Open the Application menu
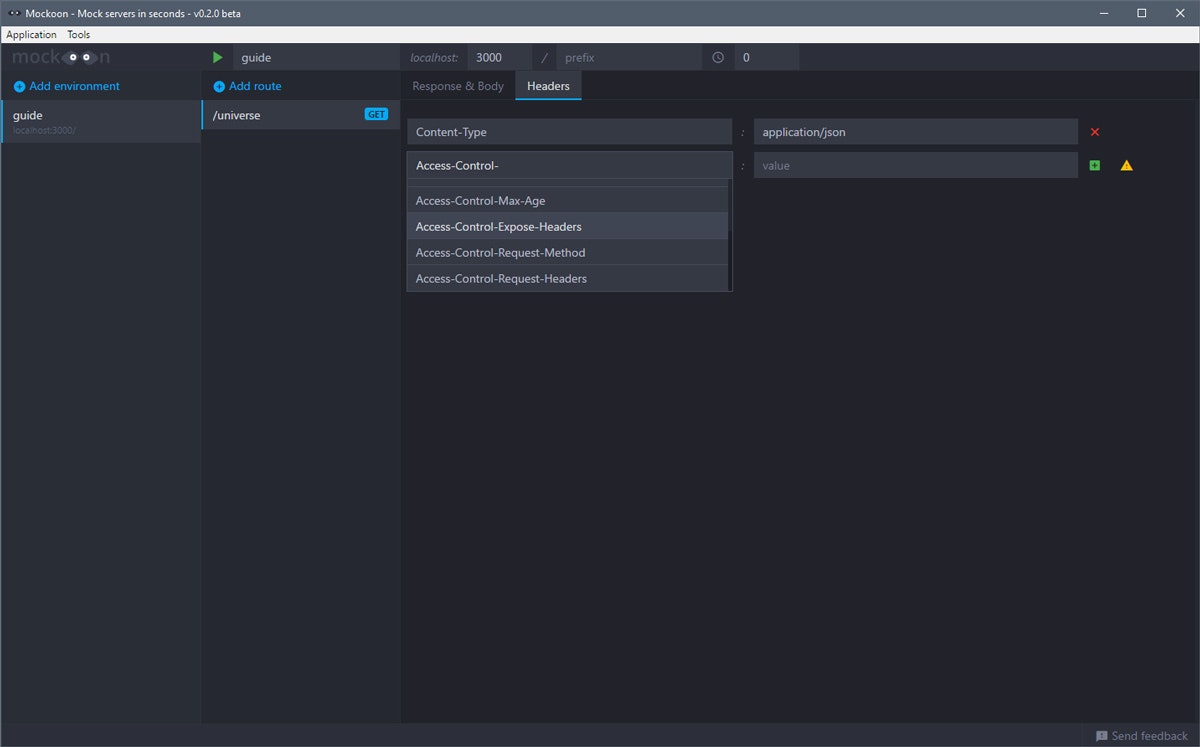Viewport: 1200px width, 747px height. [x=32, y=34]
